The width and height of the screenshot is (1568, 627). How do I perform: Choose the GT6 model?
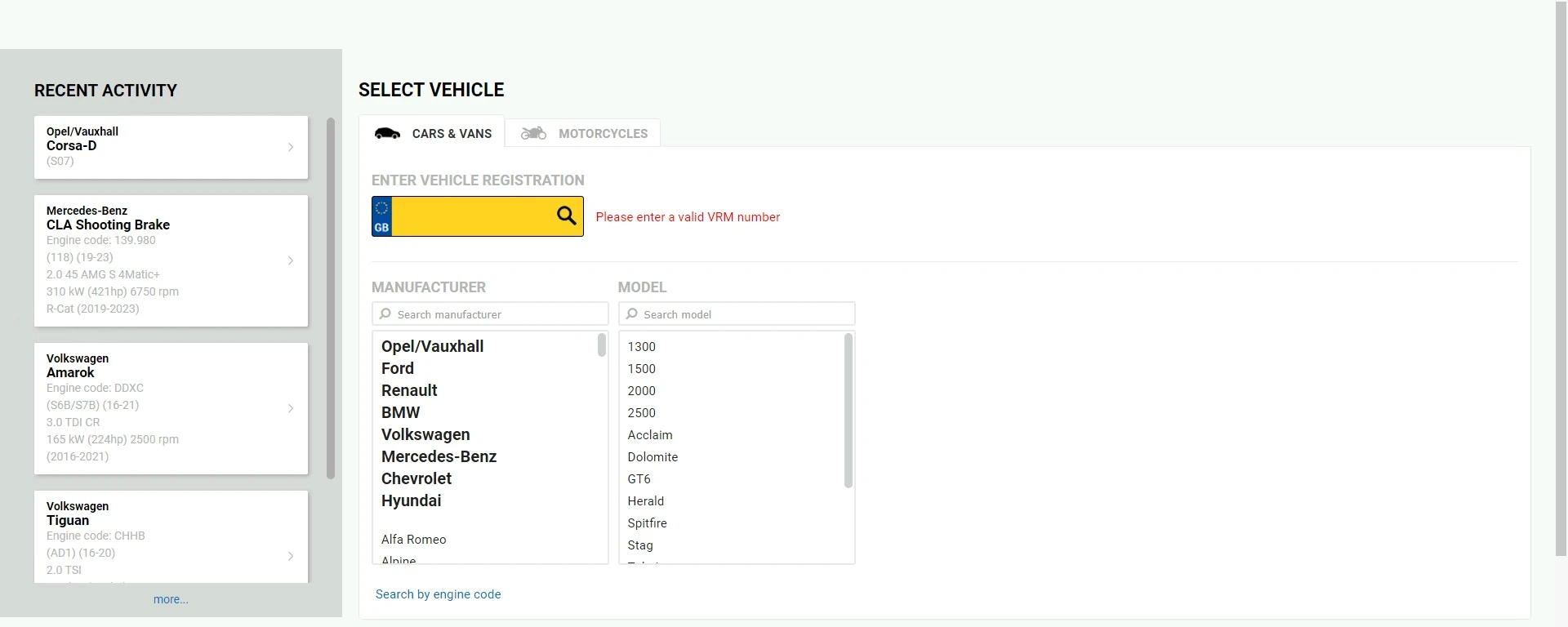(639, 478)
